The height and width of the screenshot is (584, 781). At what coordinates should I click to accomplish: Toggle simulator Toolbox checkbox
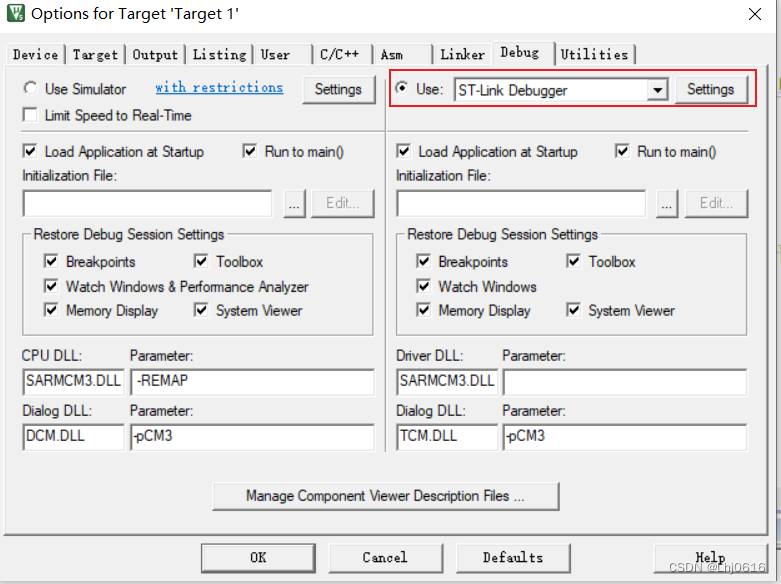(201, 261)
